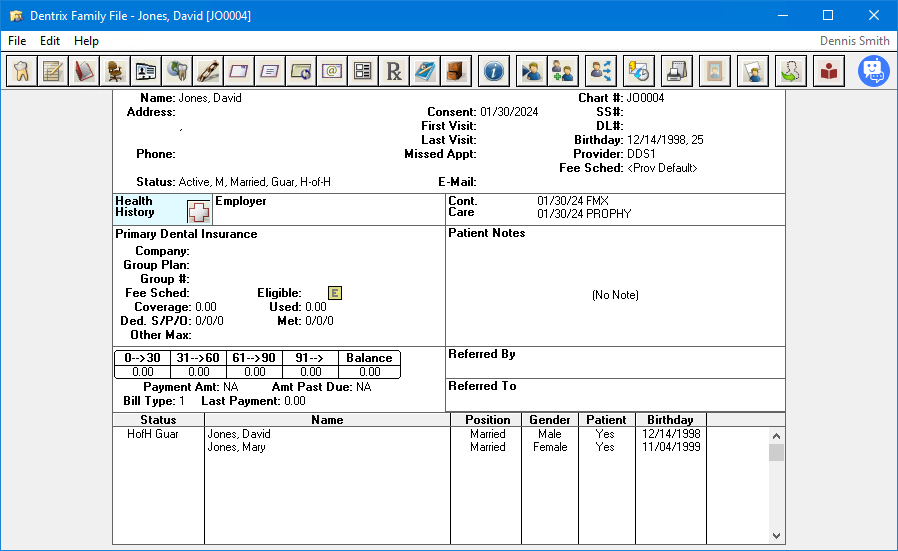Click the Rx prescriptions toolbar icon
The width and height of the screenshot is (898, 551).
coord(394,71)
